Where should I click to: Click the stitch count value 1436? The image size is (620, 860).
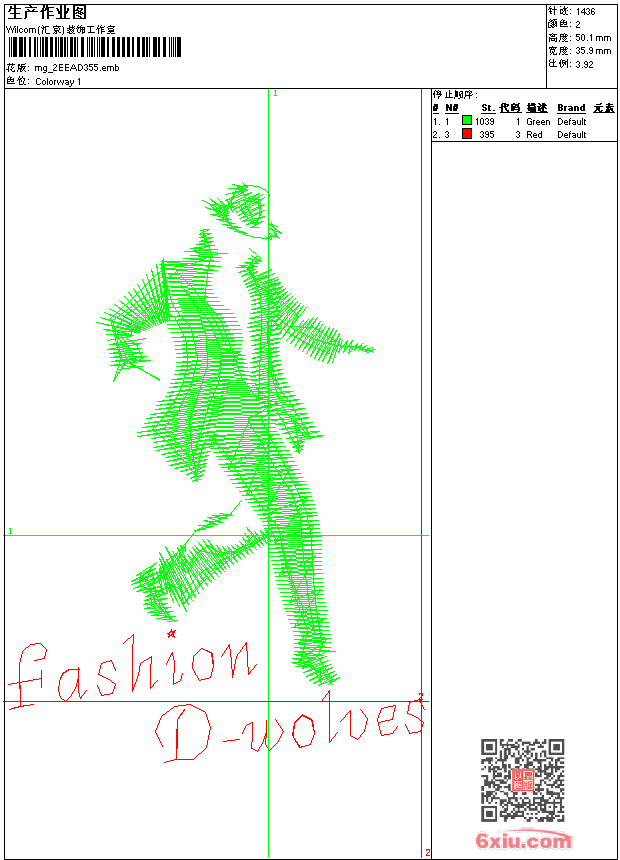coord(585,11)
